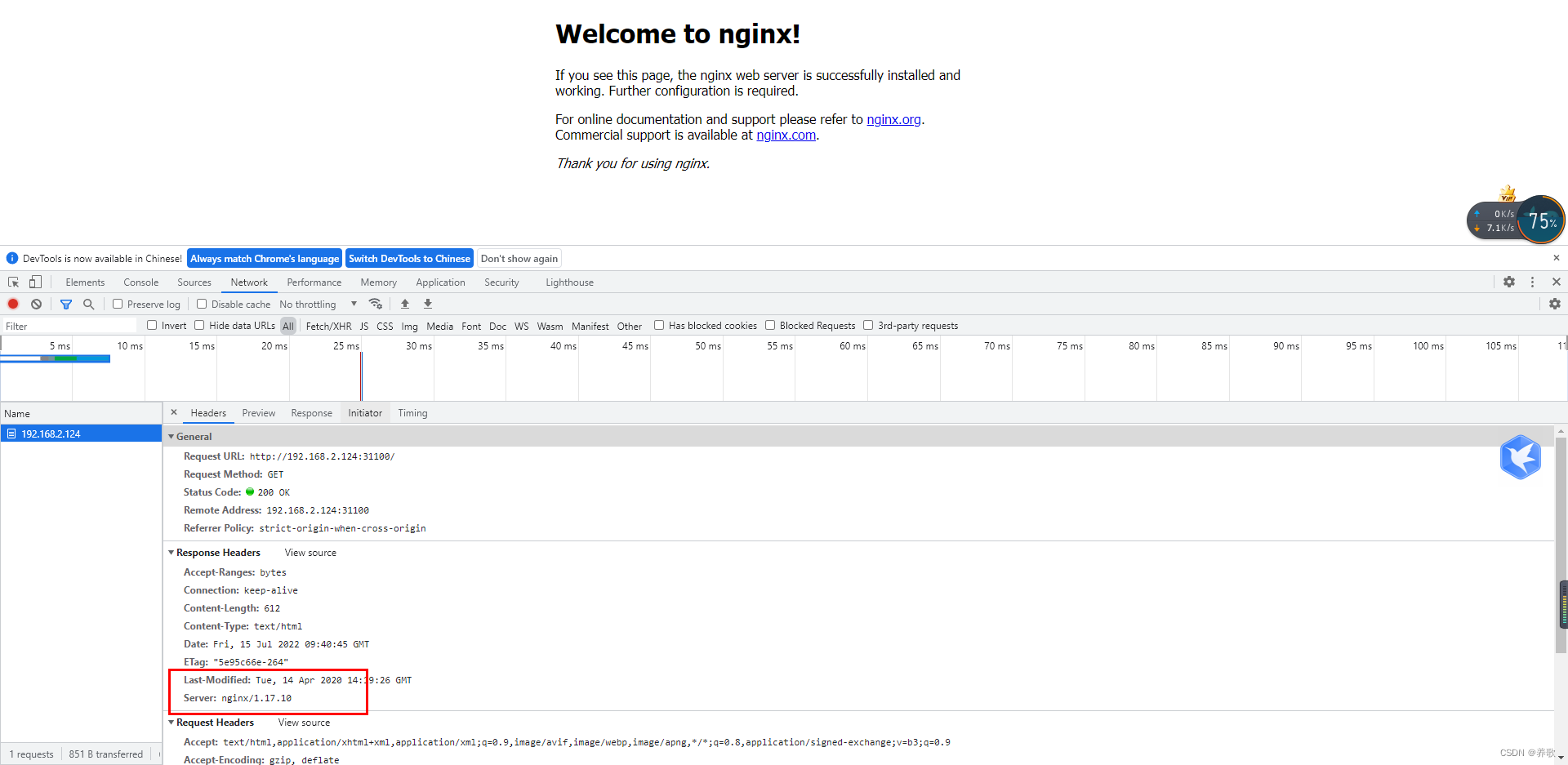
Task: Show the Preview tab of the request
Action: tap(259, 413)
